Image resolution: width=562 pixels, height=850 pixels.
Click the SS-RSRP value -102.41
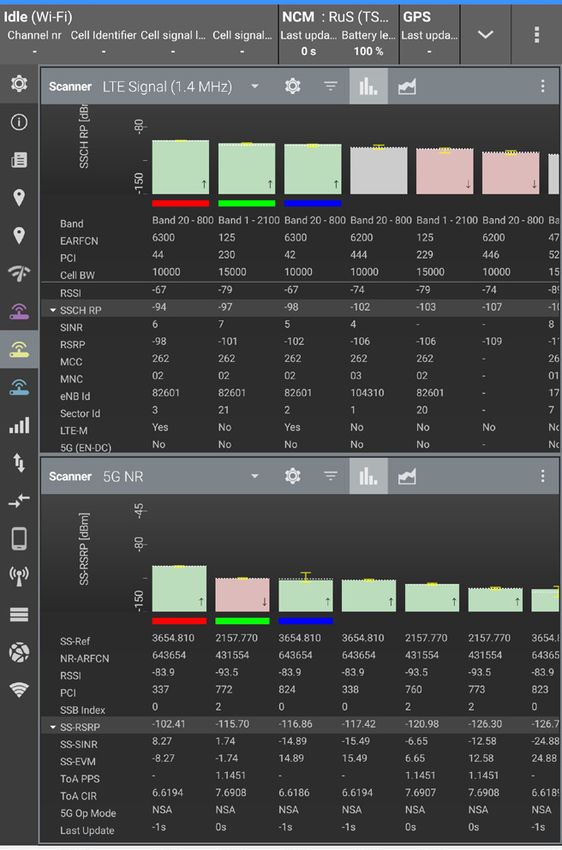tap(169, 724)
